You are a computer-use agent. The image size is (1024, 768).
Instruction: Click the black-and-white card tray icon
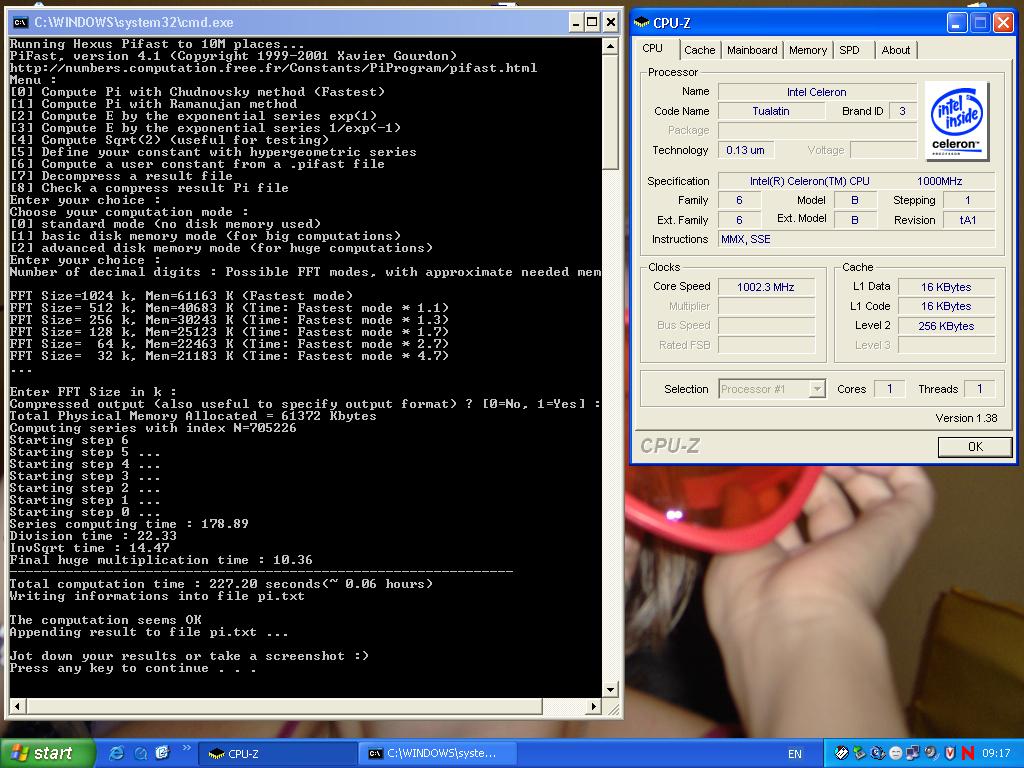pos(842,753)
